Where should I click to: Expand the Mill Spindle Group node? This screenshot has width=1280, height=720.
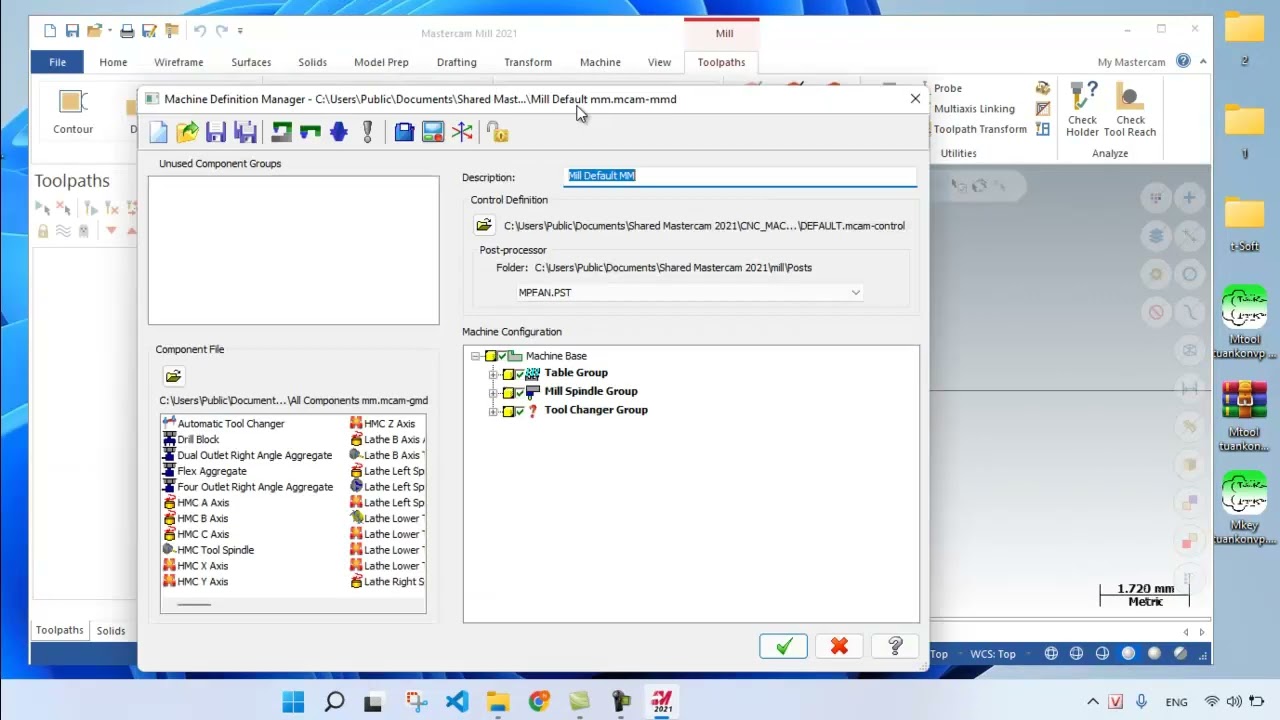tap(493, 392)
